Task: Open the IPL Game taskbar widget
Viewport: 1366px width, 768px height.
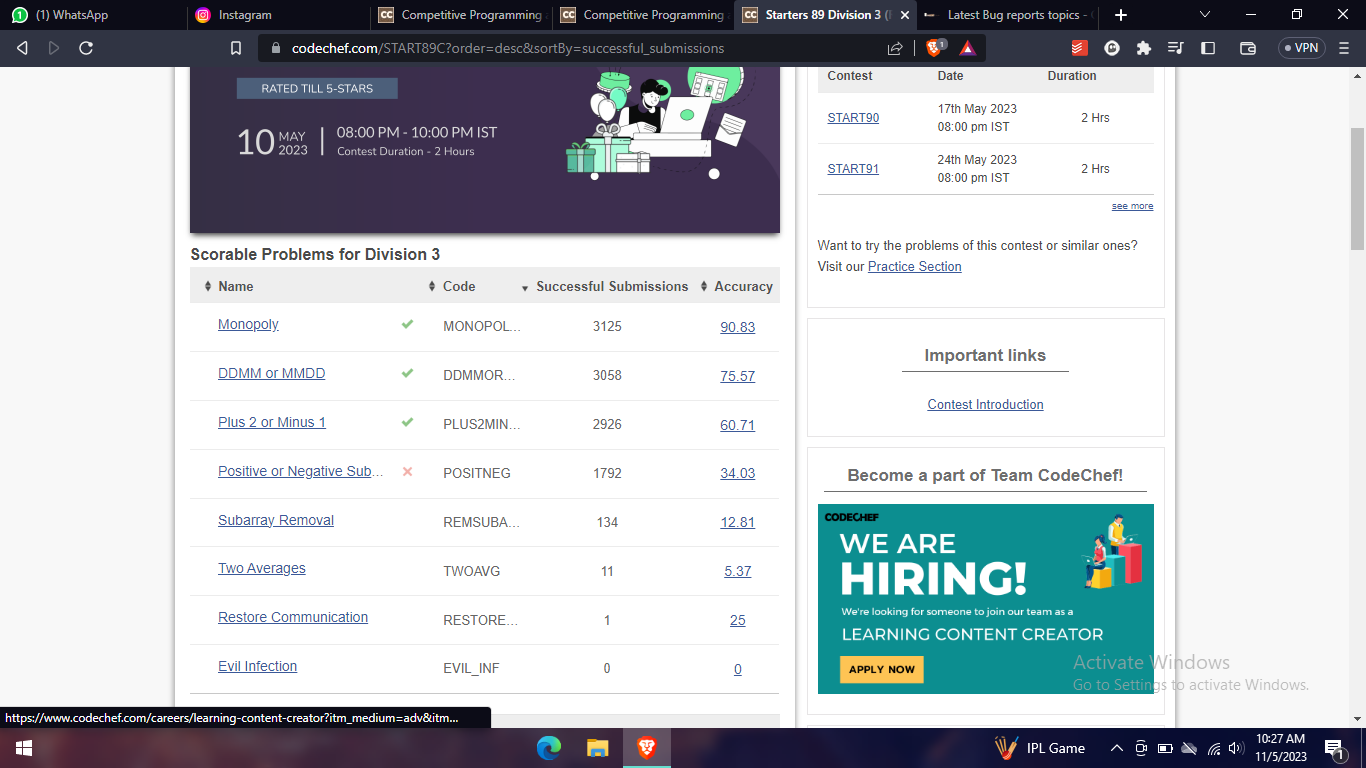Action: (1040, 748)
